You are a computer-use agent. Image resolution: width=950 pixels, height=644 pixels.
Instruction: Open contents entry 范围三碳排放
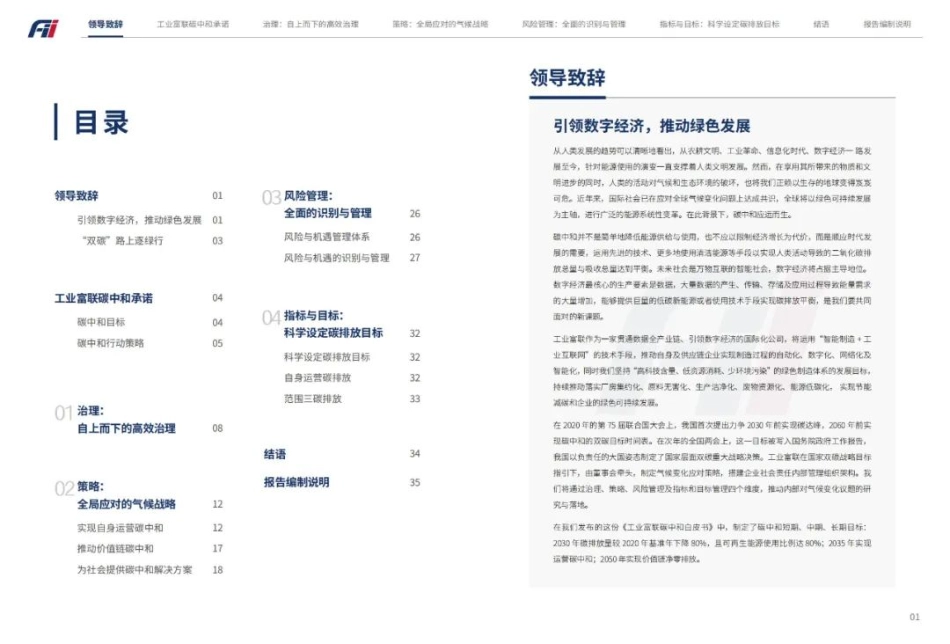click(313, 399)
